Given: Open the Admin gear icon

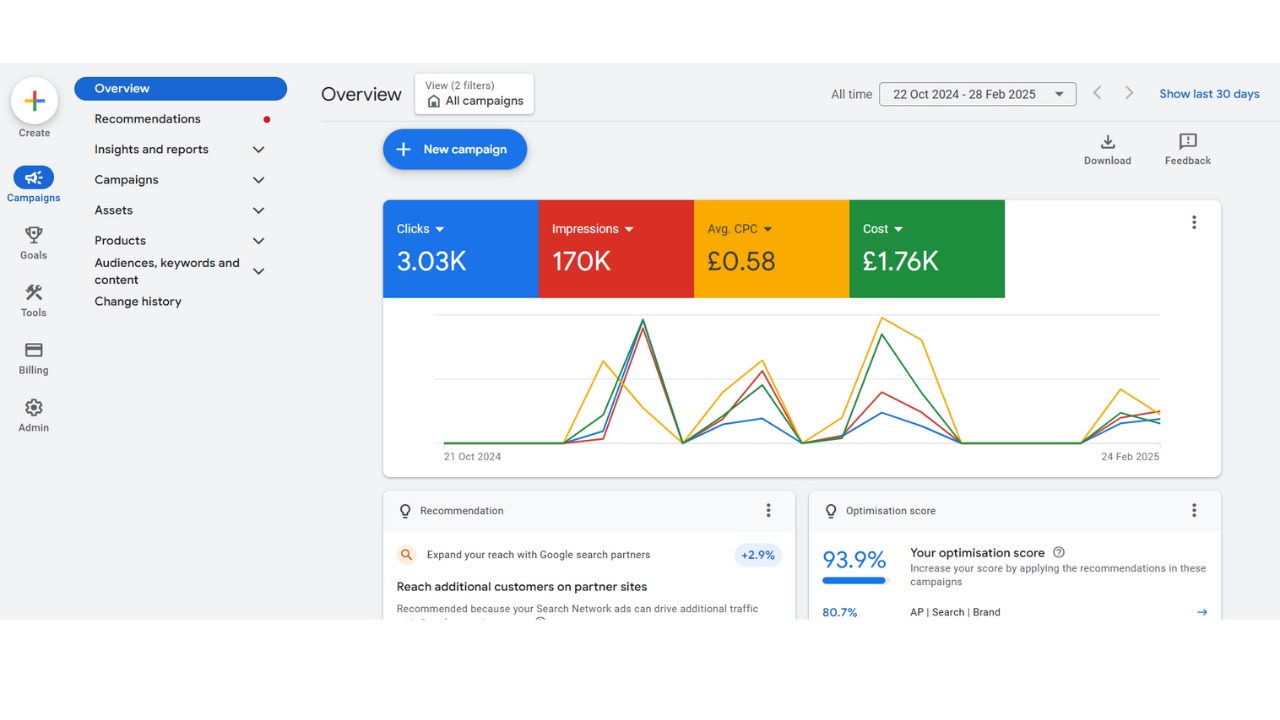Looking at the screenshot, I should pos(34,407).
